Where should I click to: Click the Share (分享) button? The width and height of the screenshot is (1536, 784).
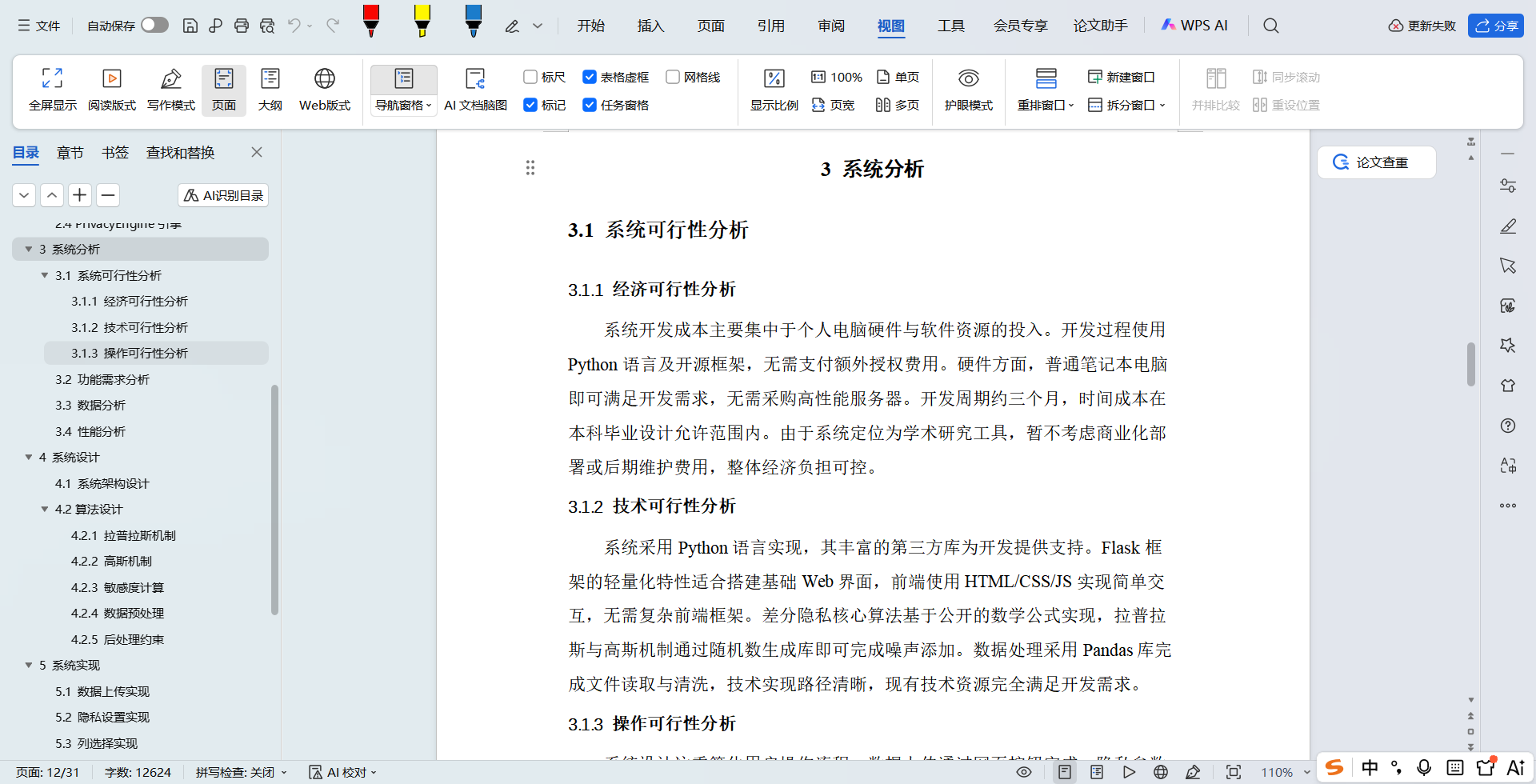click(1496, 26)
